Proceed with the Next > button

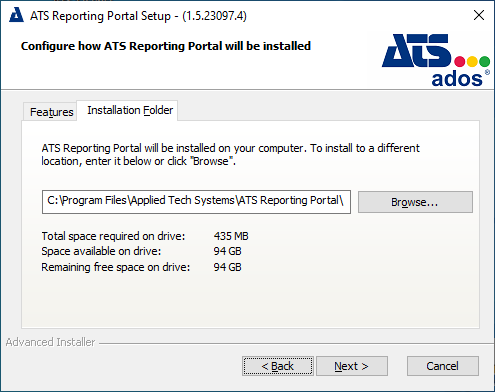(x=352, y=366)
